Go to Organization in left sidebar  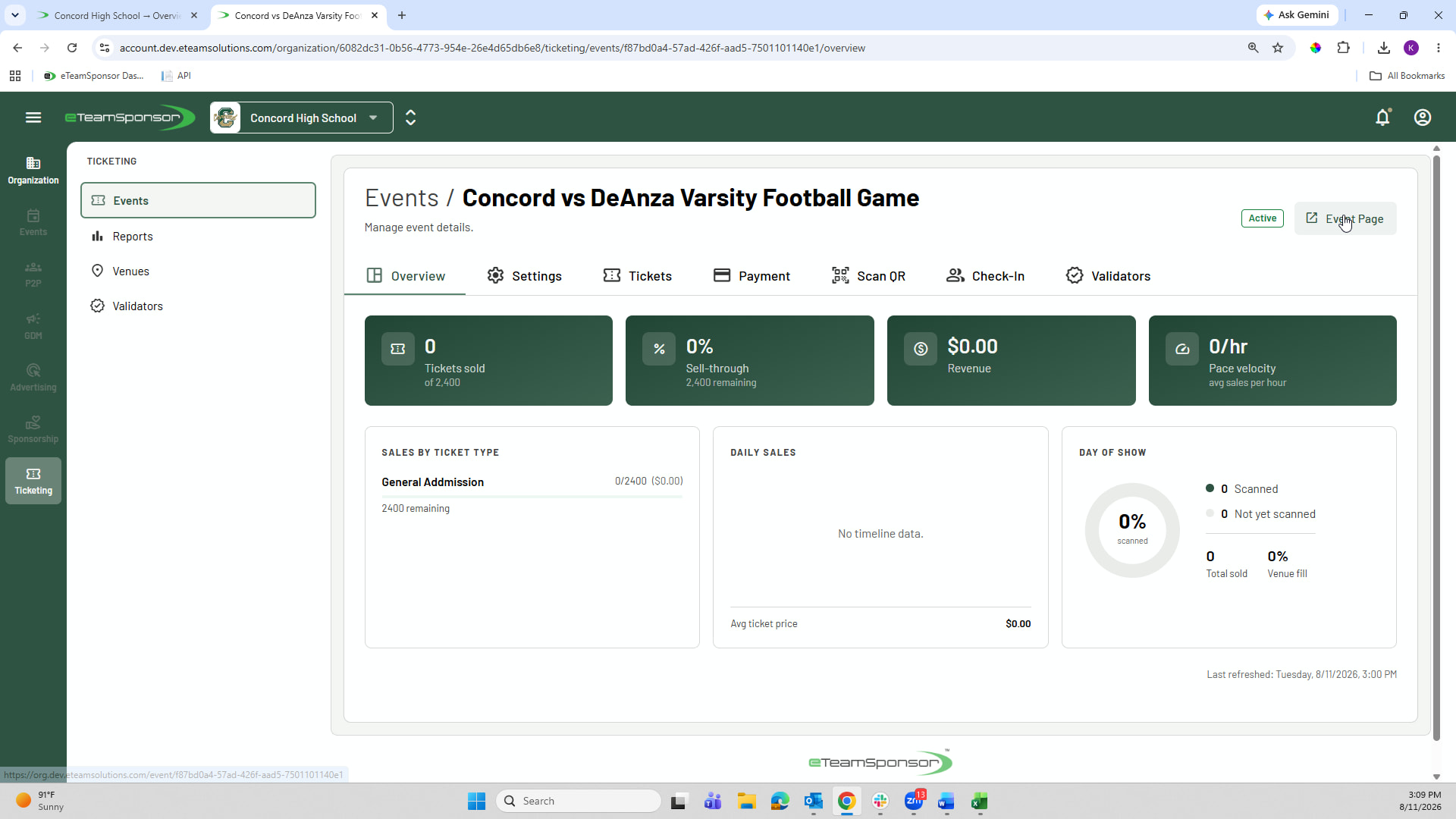click(33, 171)
